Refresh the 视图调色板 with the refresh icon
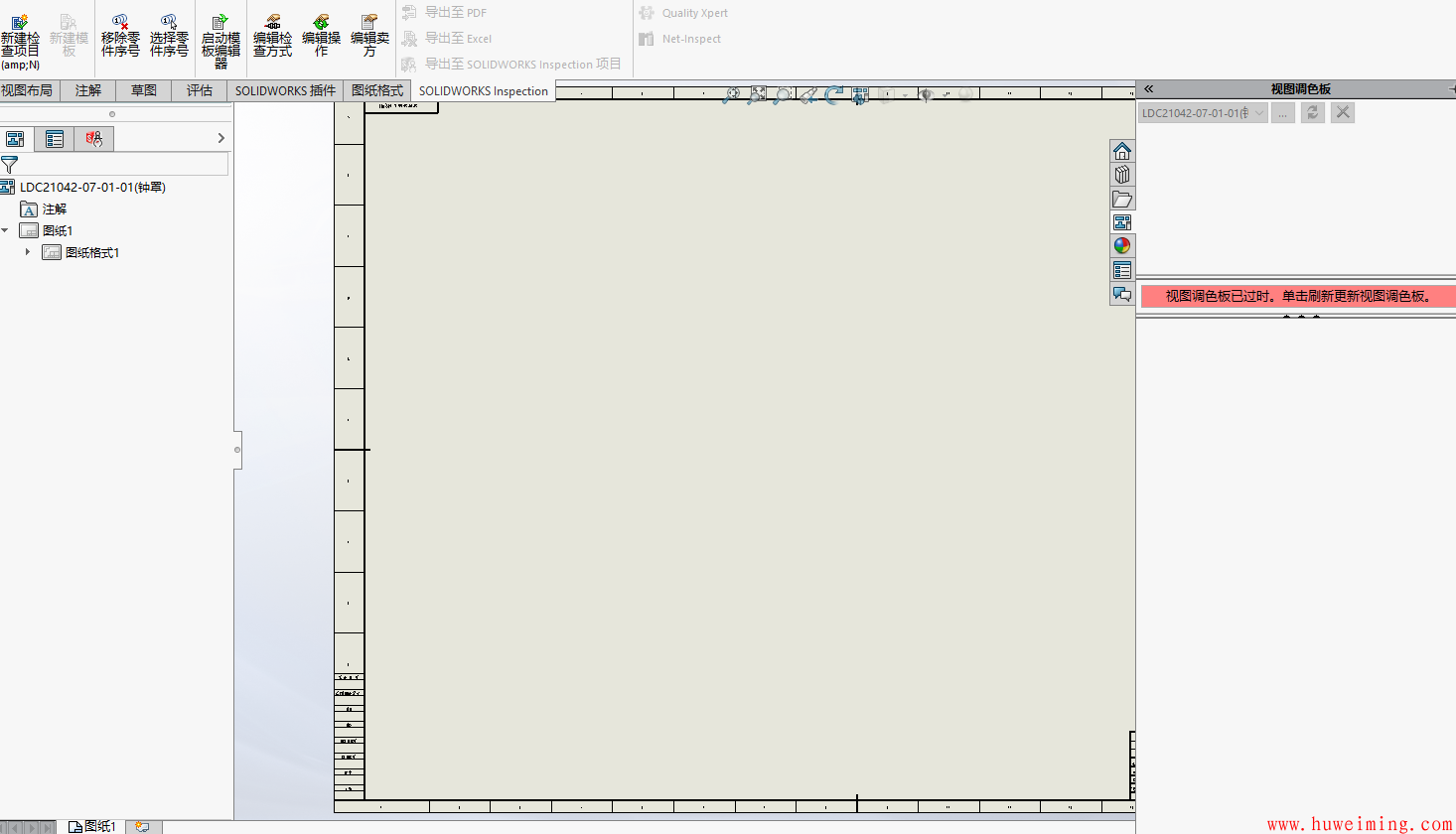This screenshot has width=1456, height=834. (1312, 112)
